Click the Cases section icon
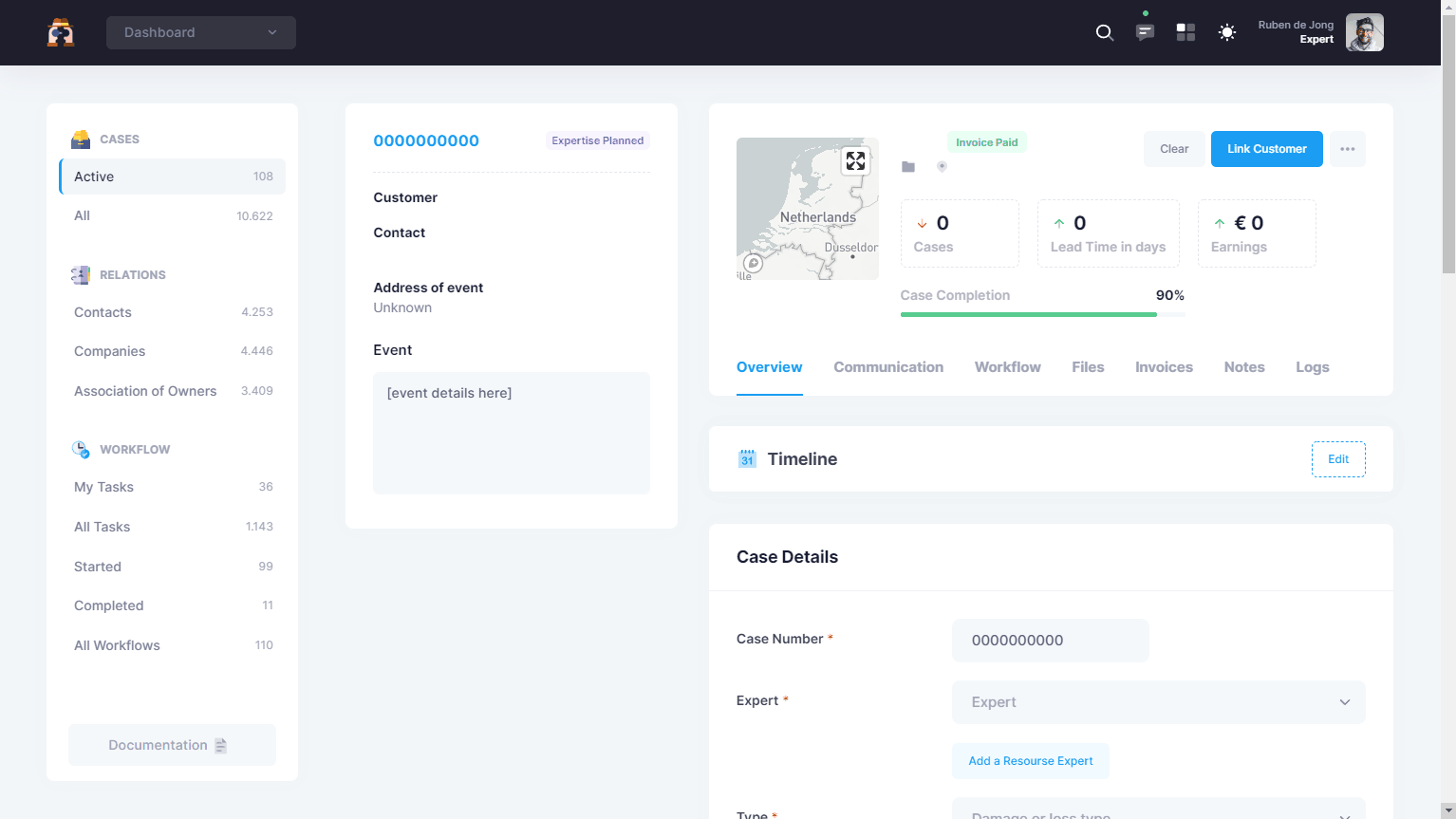This screenshot has width=1456, height=819. 81,140
